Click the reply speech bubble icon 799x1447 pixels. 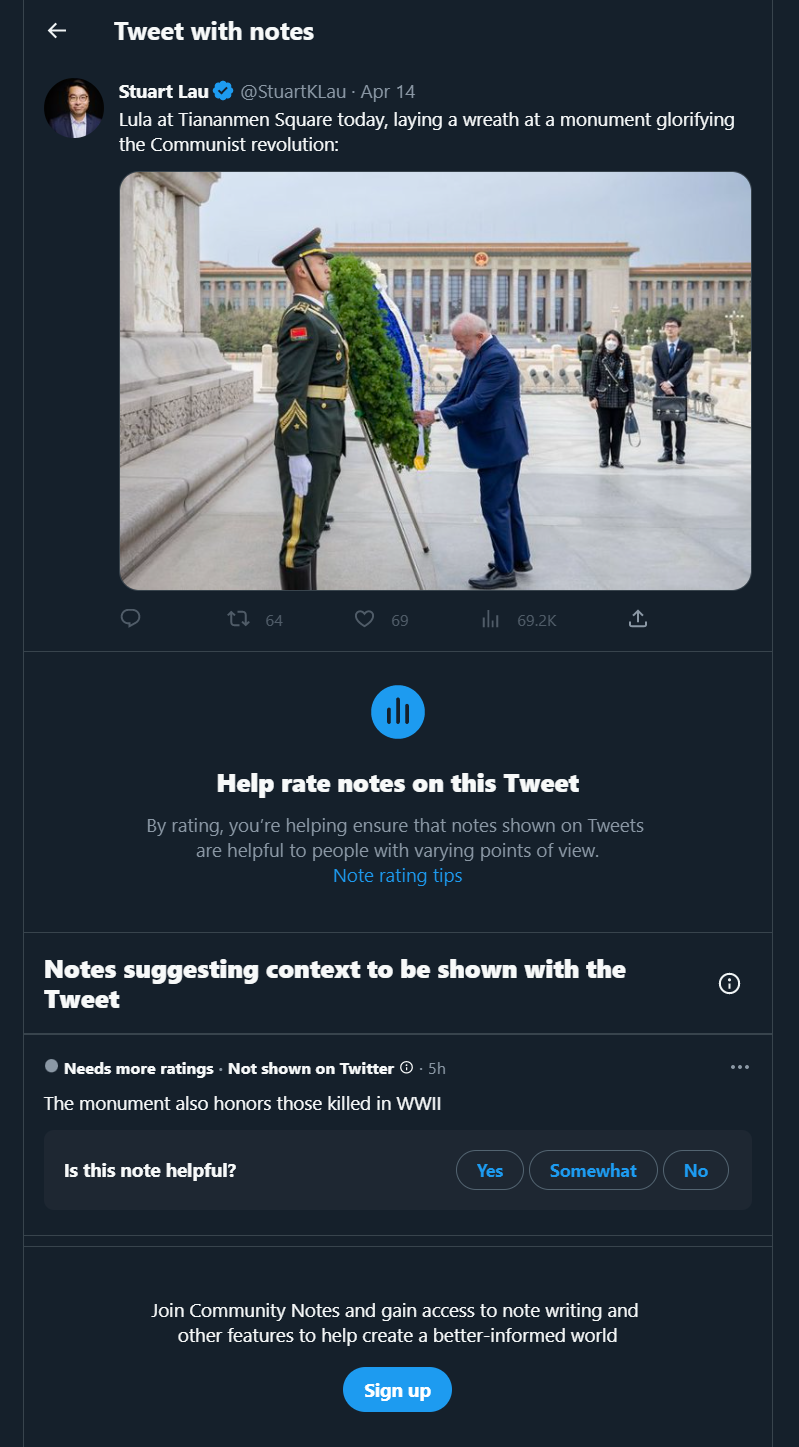pyautogui.click(x=130, y=619)
